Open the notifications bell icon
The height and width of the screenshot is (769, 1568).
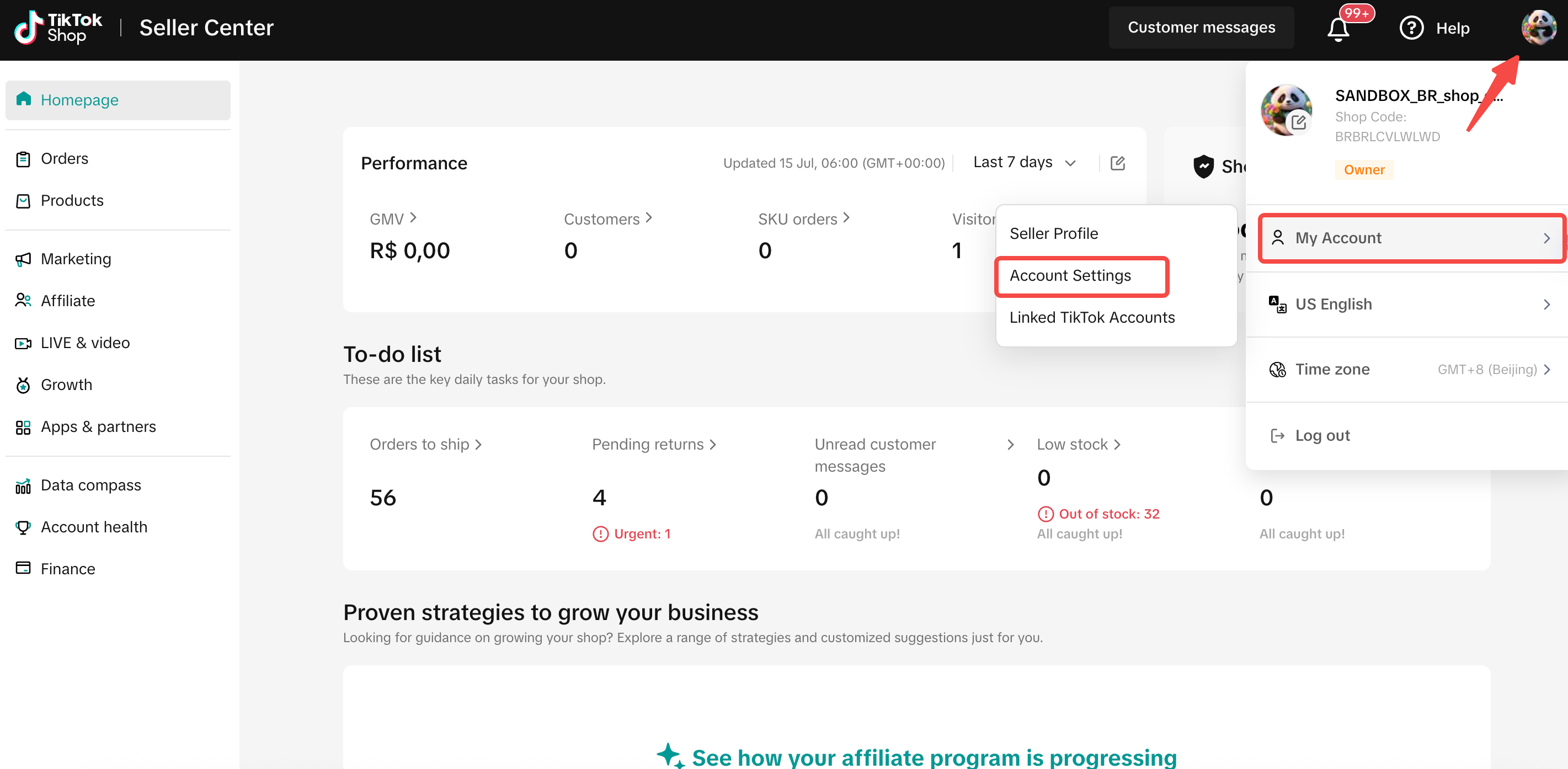pyautogui.click(x=1338, y=29)
